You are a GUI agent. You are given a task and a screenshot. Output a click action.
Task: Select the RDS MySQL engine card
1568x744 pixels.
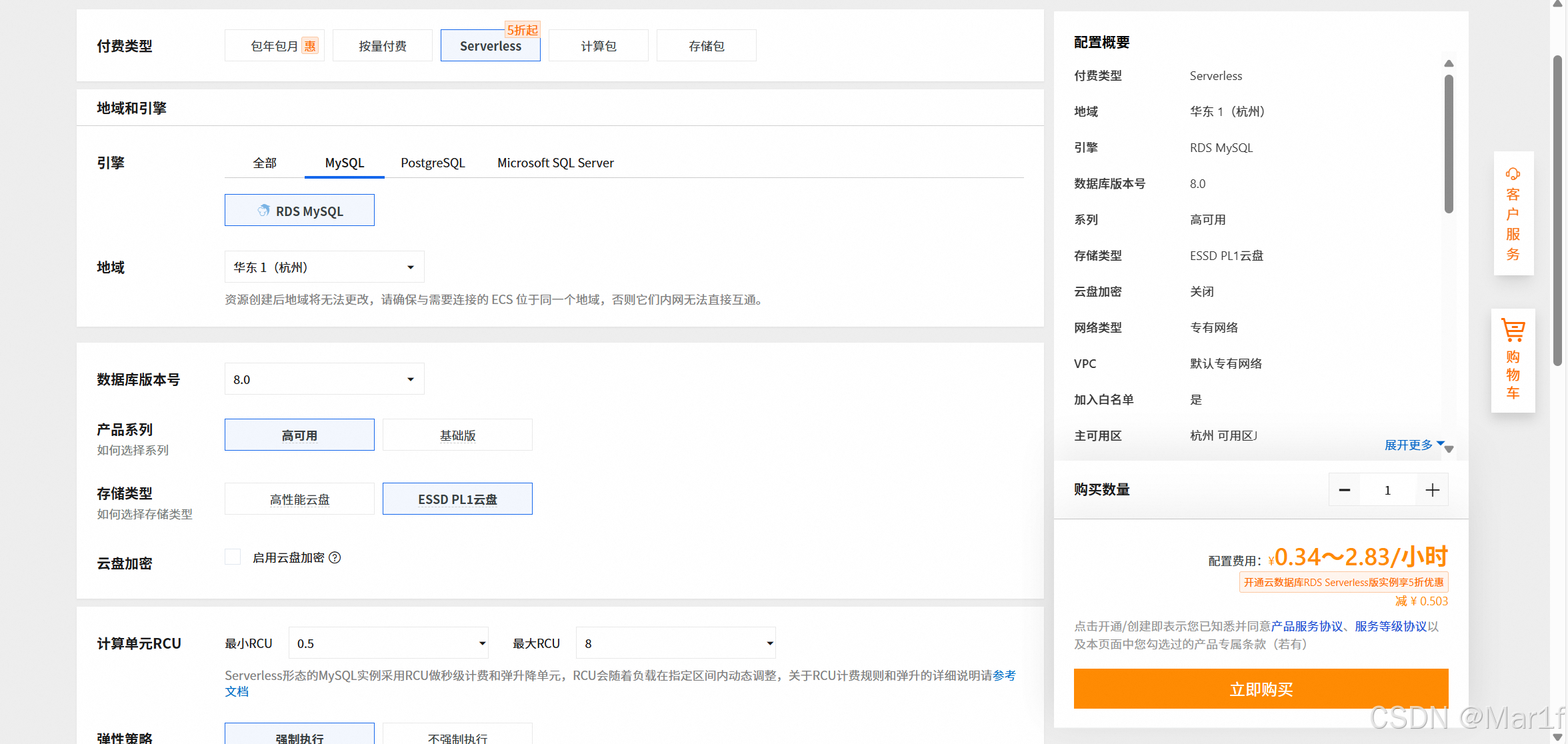299,211
